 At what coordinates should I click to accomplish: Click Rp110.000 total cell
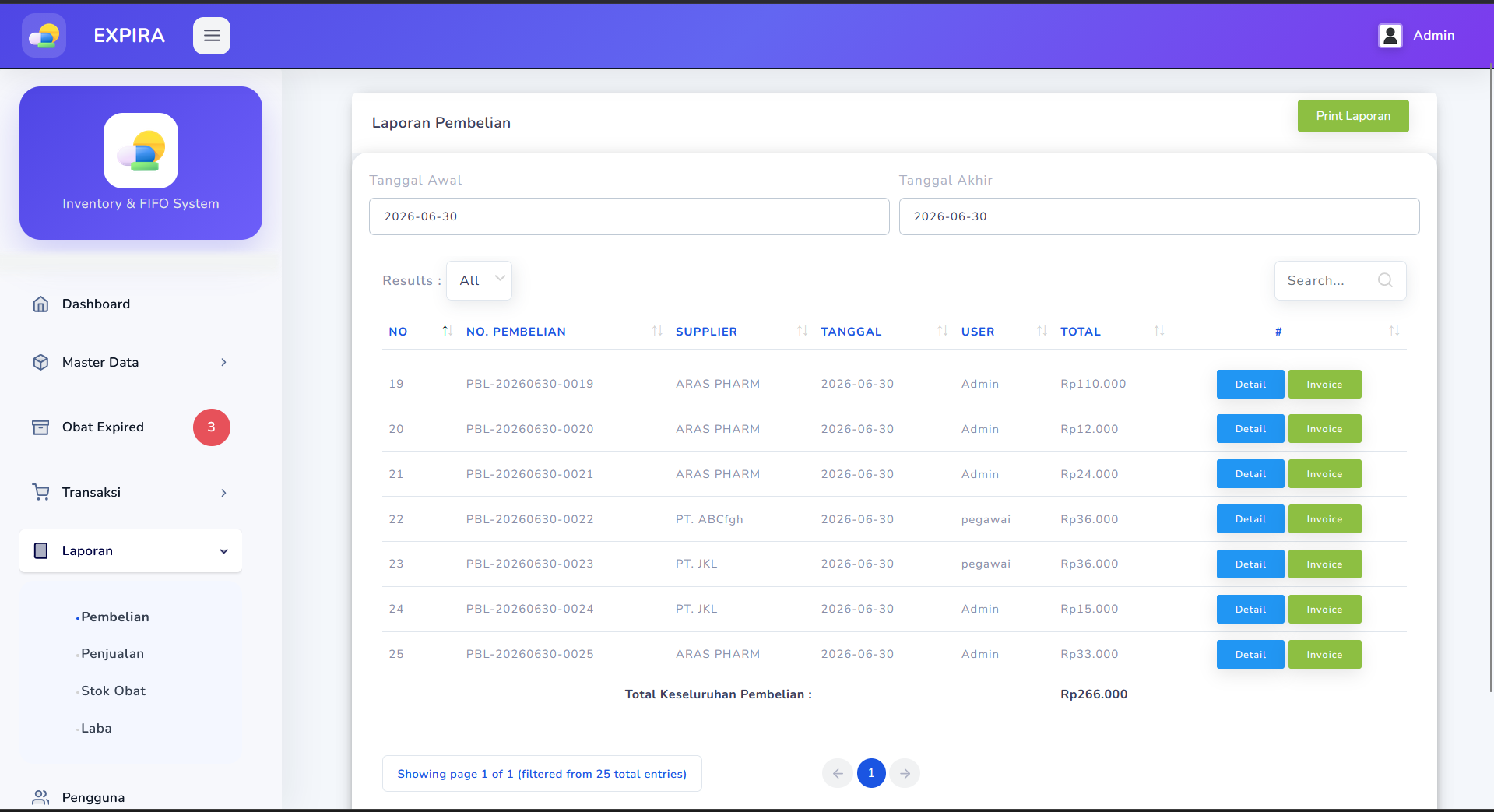click(1093, 384)
